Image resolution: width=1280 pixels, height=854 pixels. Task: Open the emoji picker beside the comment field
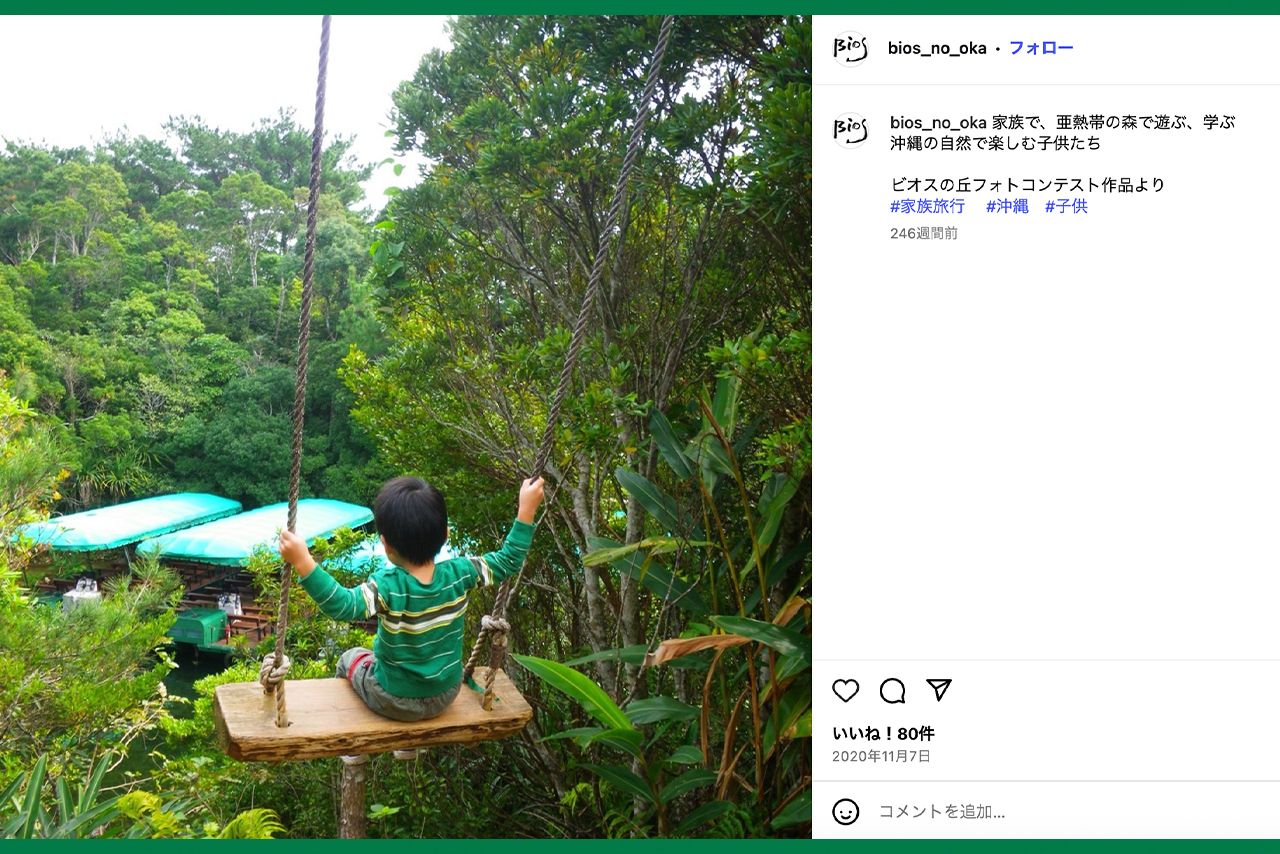tap(846, 812)
